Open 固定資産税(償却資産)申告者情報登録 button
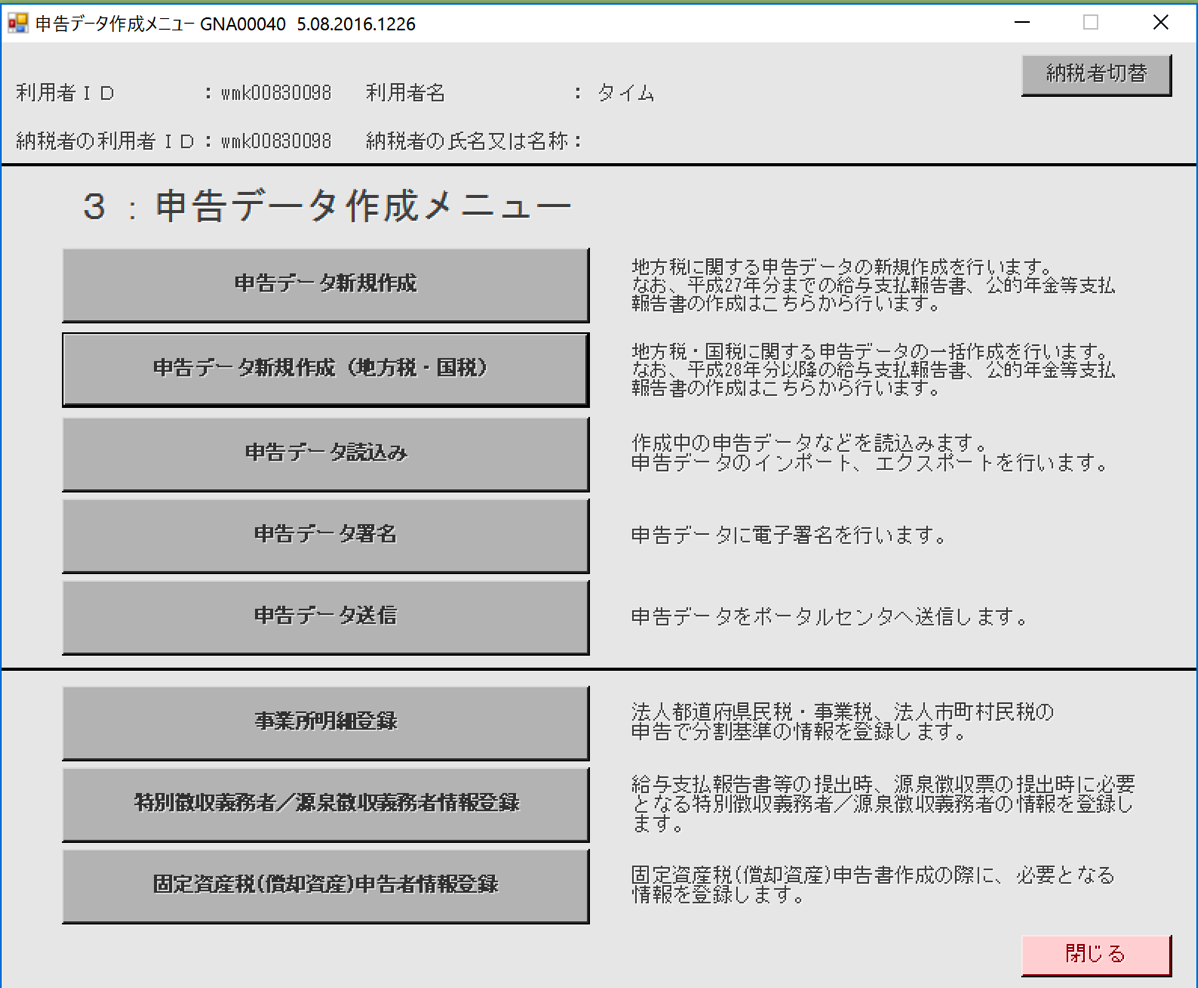 coord(325,886)
